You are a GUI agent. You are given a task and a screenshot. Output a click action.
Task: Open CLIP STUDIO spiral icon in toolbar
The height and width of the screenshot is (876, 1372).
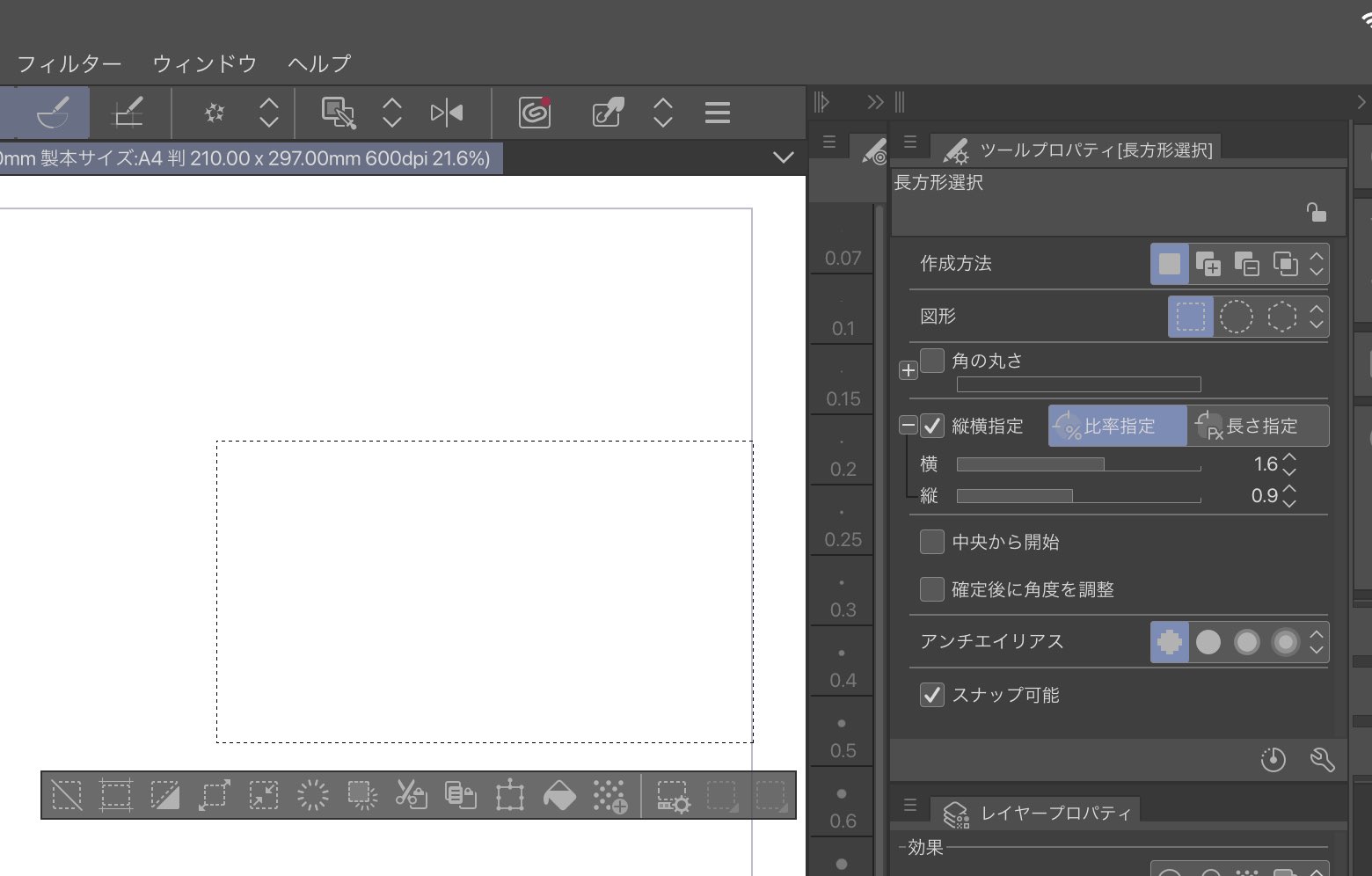pos(534,113)
